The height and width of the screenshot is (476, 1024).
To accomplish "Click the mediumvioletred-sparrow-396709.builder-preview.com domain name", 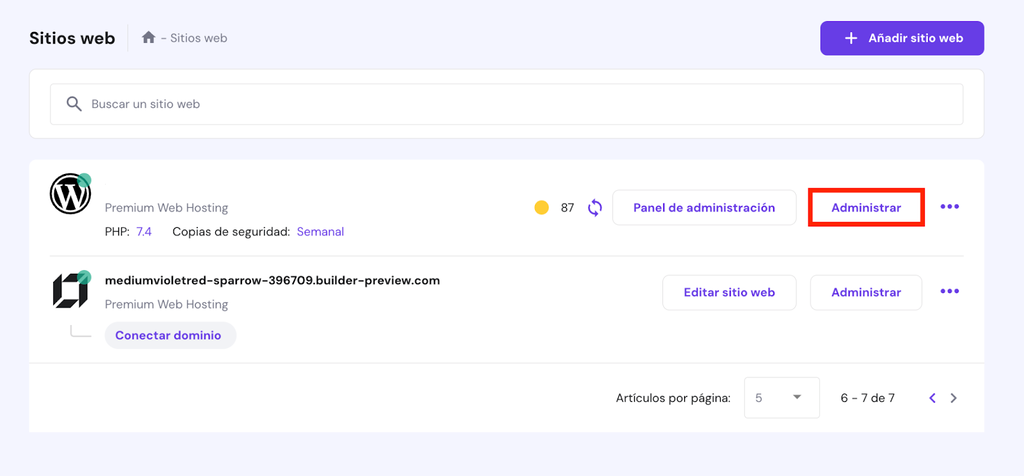I will tap(272, 280).
